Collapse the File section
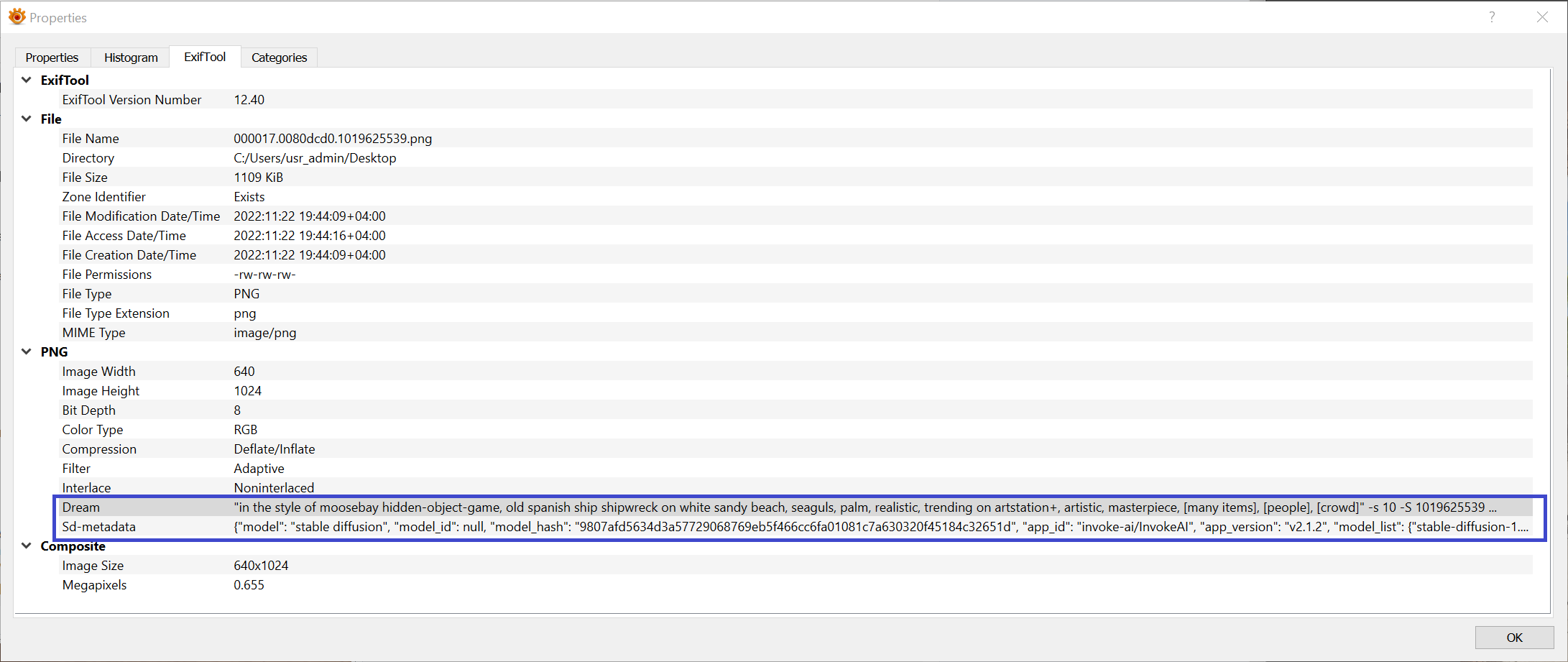Image resolution: width=1568 pixels, height=662 pixels. point(27,119)
